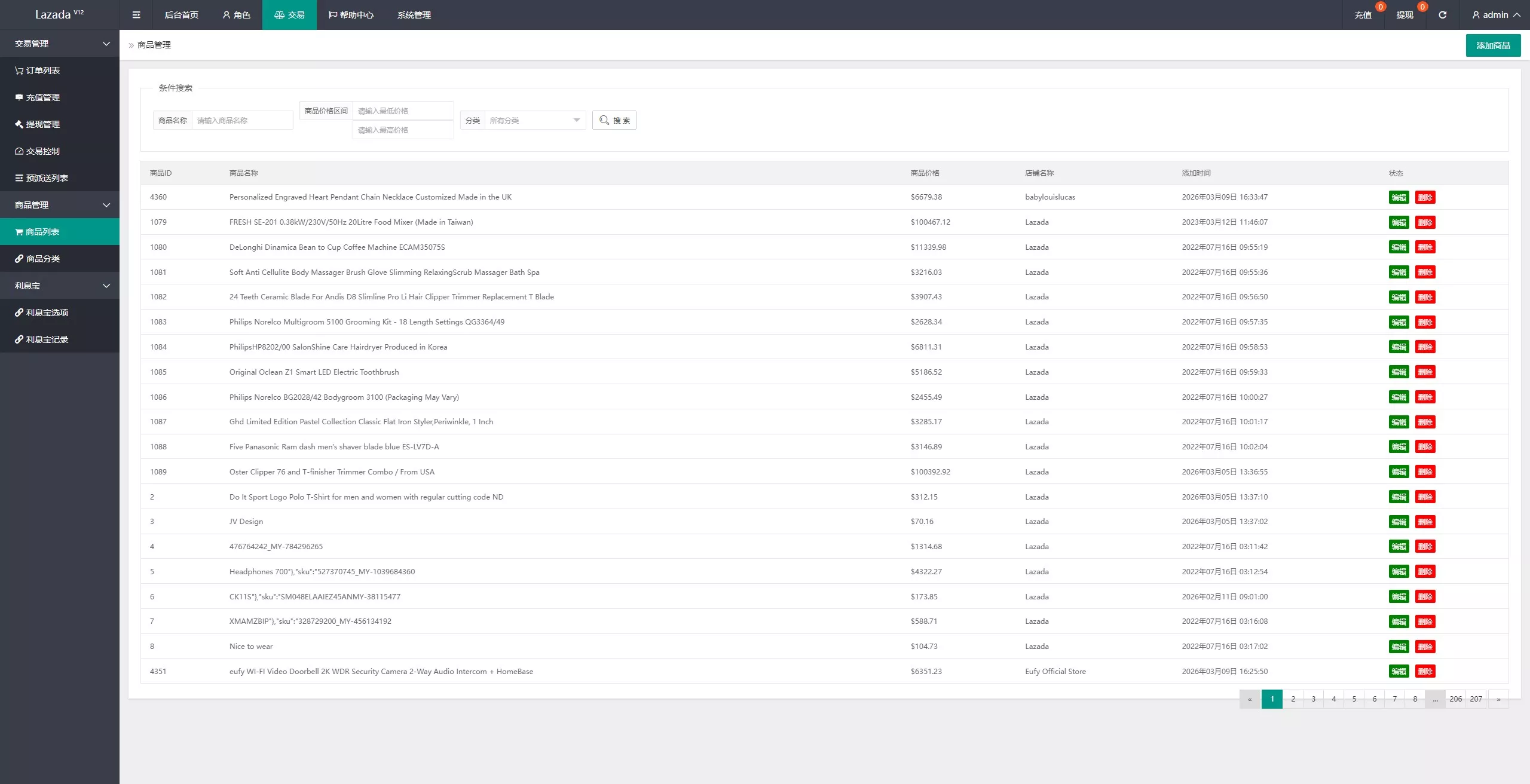Click the Lazada logo title
The width and height of the screenshot is (1530, 784).
(x=59, y=14)
